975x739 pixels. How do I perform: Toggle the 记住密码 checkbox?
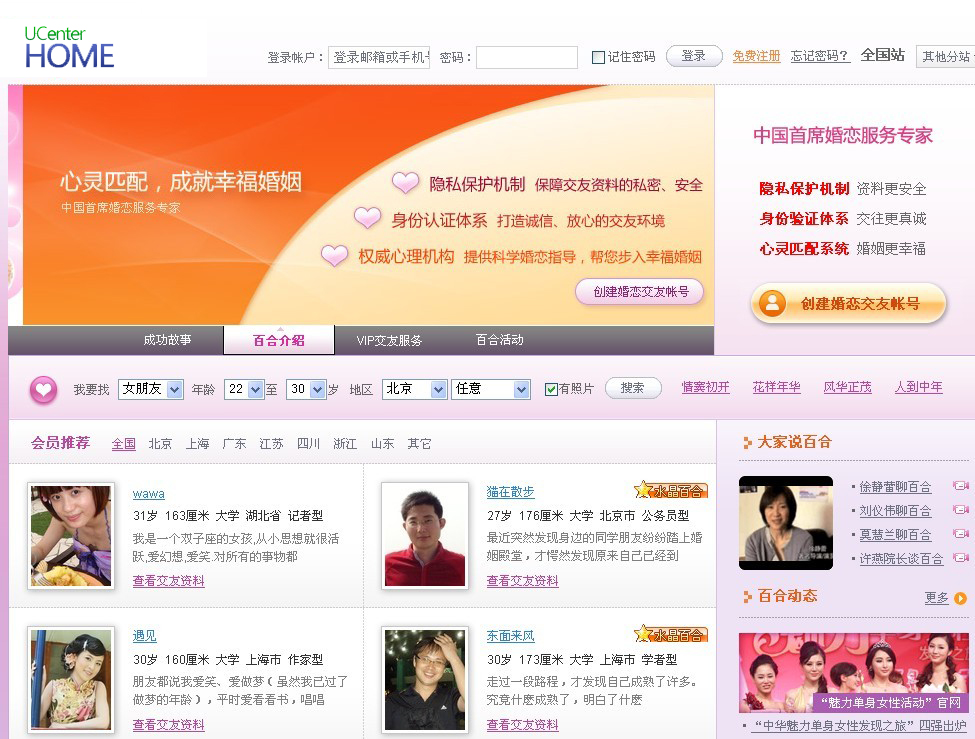click(598, 57)
